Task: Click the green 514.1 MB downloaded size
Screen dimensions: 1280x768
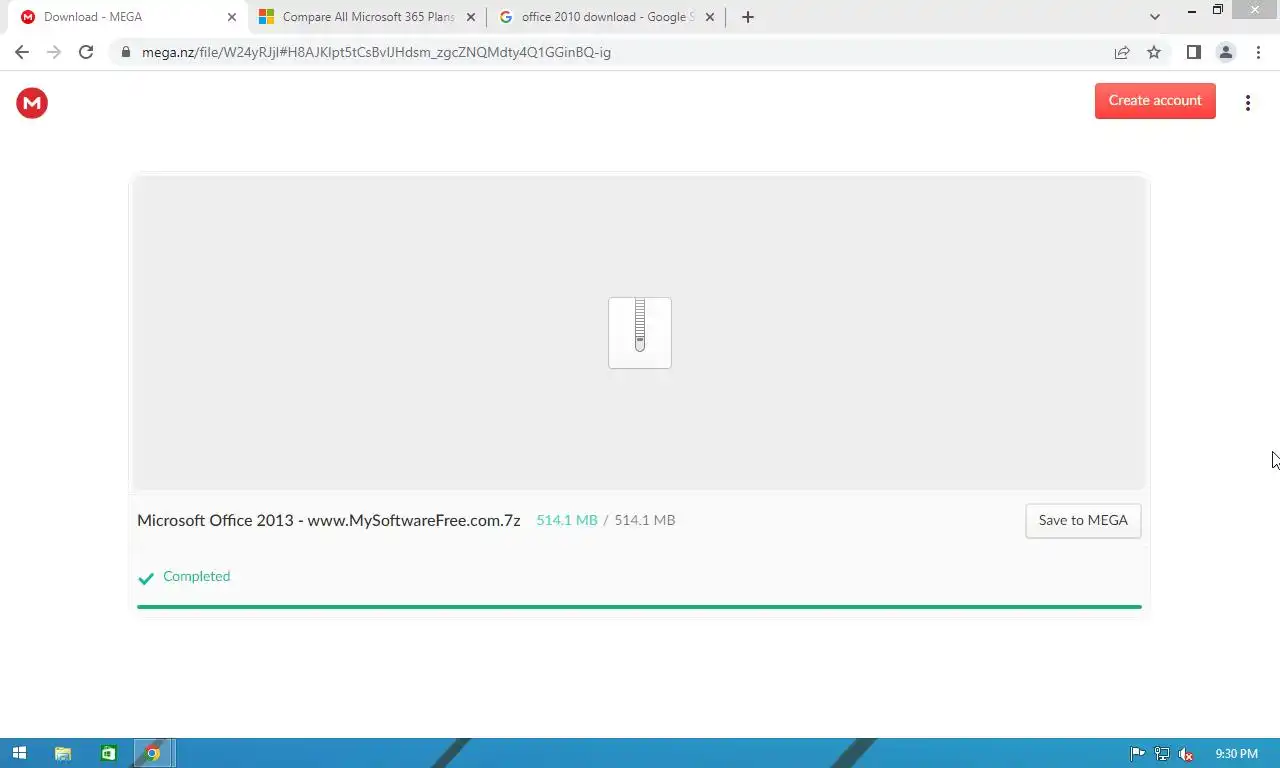Action: click(566, 520)
